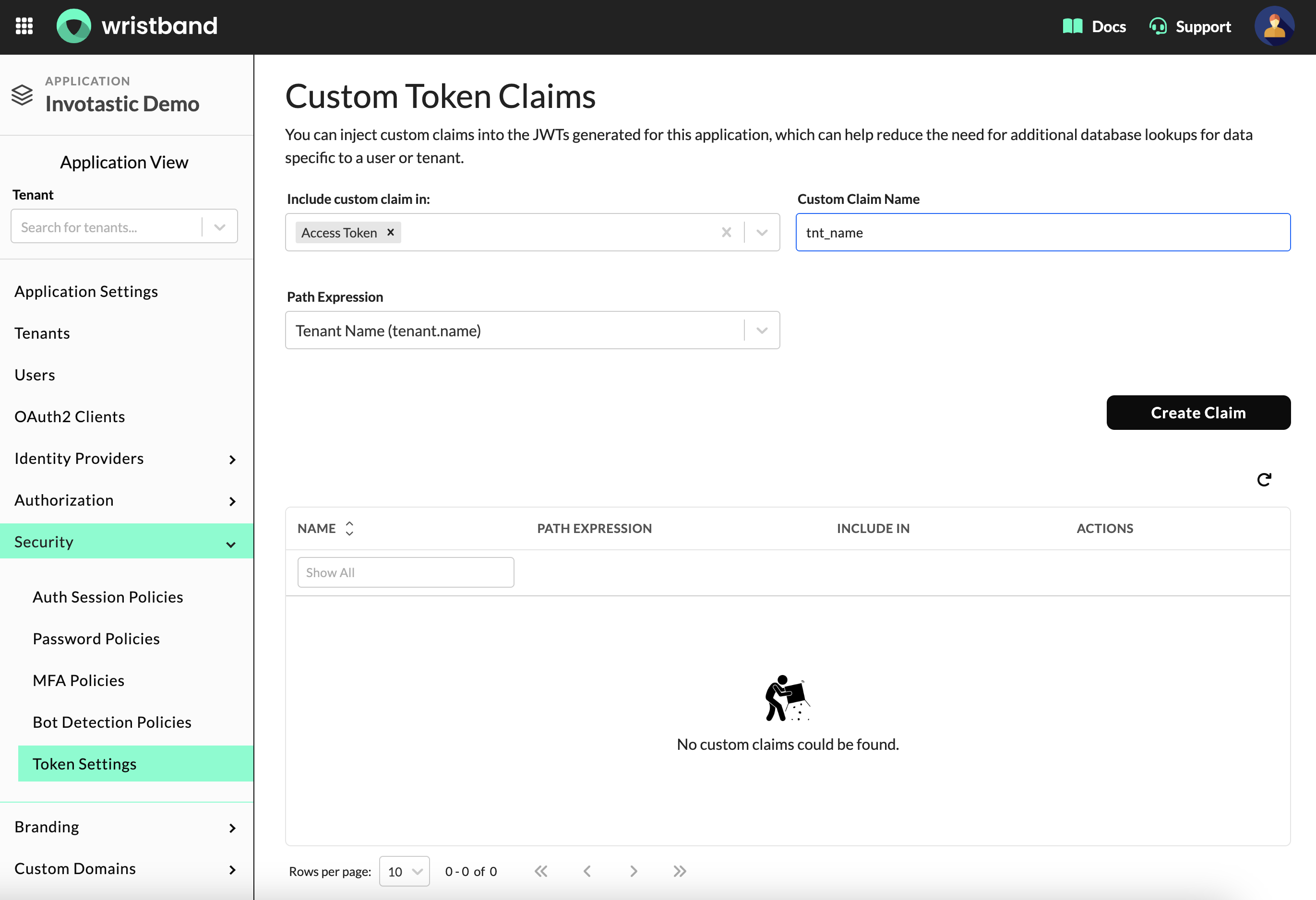Click the Custom Token Claims heading
This screenshot has width=1316, height=900.
(440, 95)
